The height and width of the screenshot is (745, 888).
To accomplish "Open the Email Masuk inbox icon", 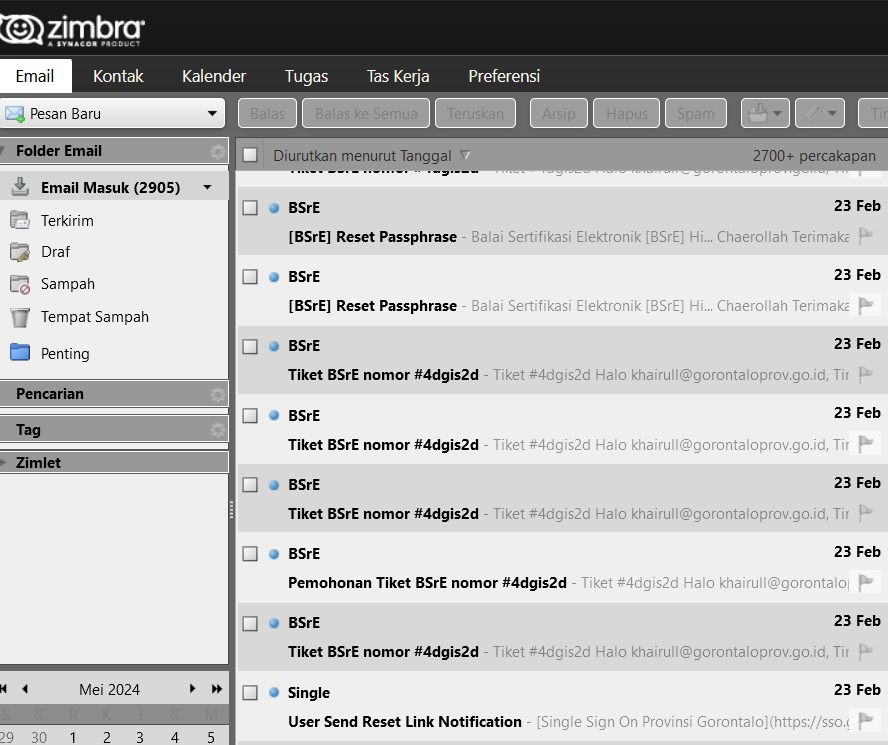I will (x=20, y=186).
